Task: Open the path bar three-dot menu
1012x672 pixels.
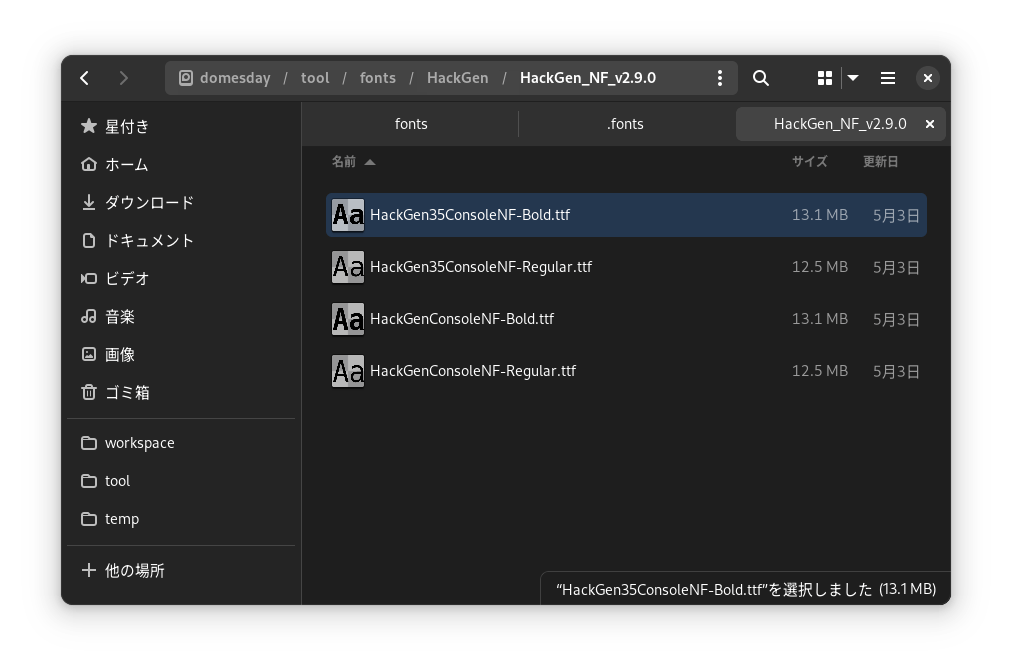Action: (720, 78)
